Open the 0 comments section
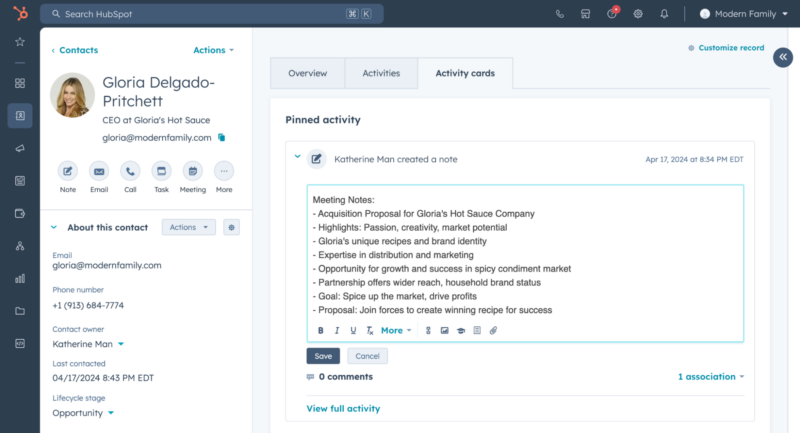 340,377
